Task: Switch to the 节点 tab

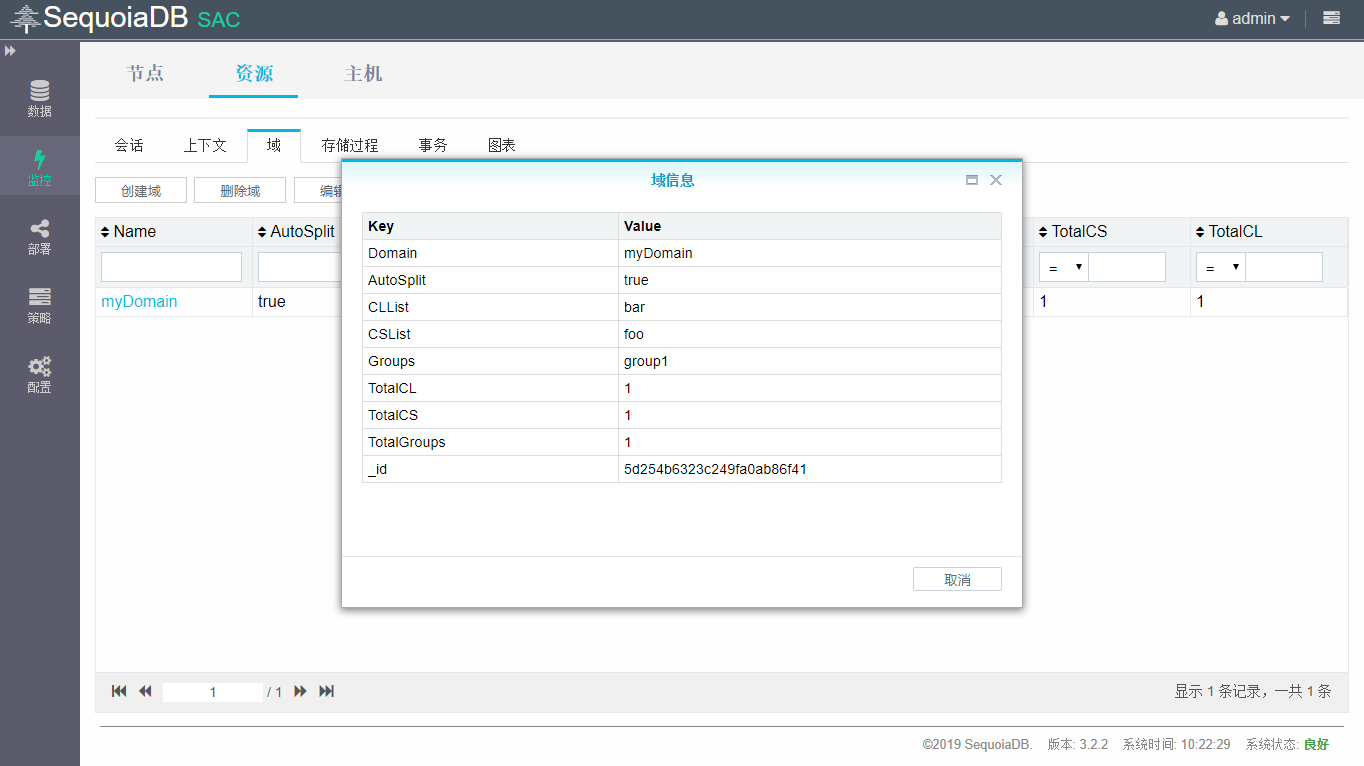Action: (145, 73)
